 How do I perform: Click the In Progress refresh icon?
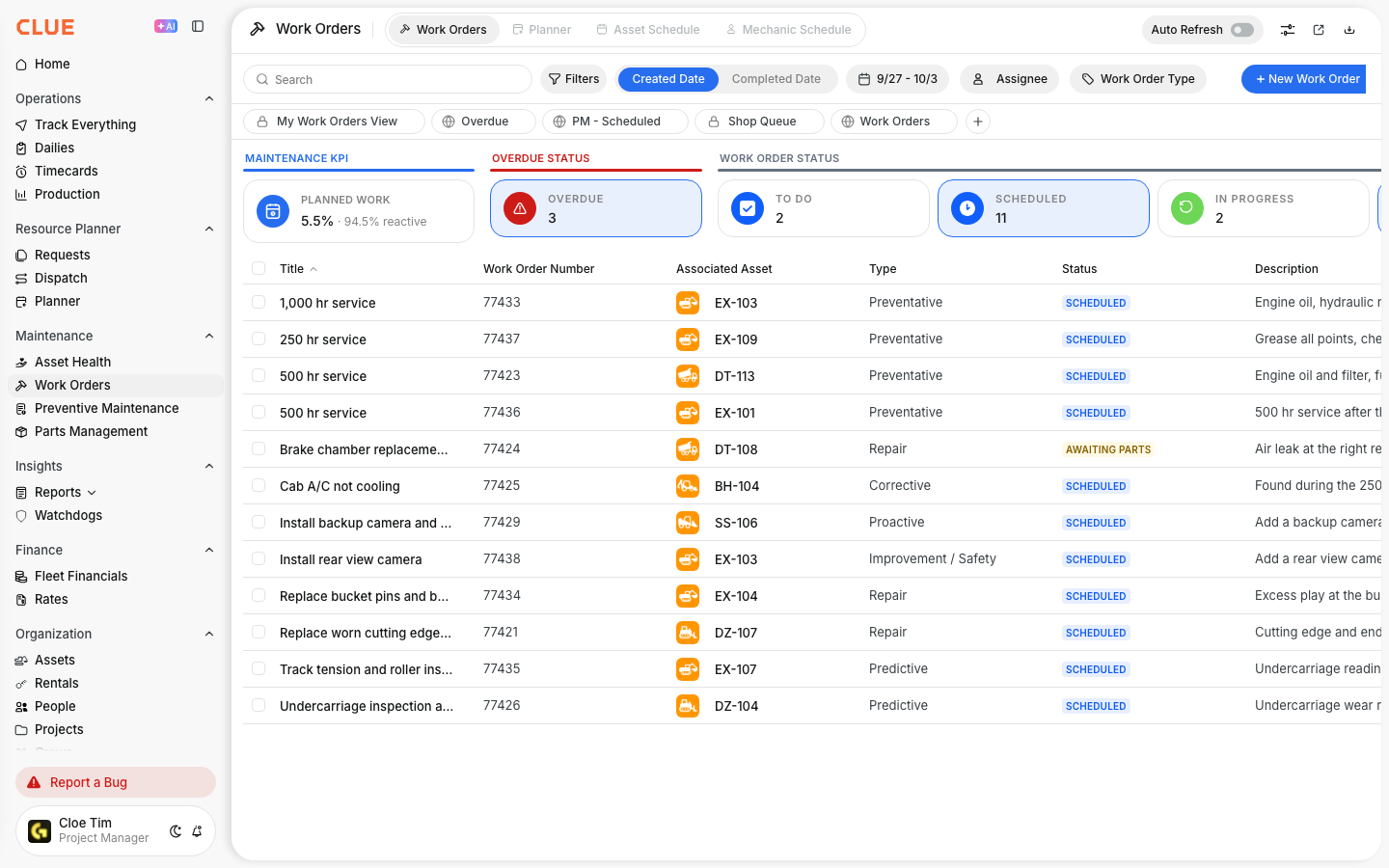tap(1187, 208)
